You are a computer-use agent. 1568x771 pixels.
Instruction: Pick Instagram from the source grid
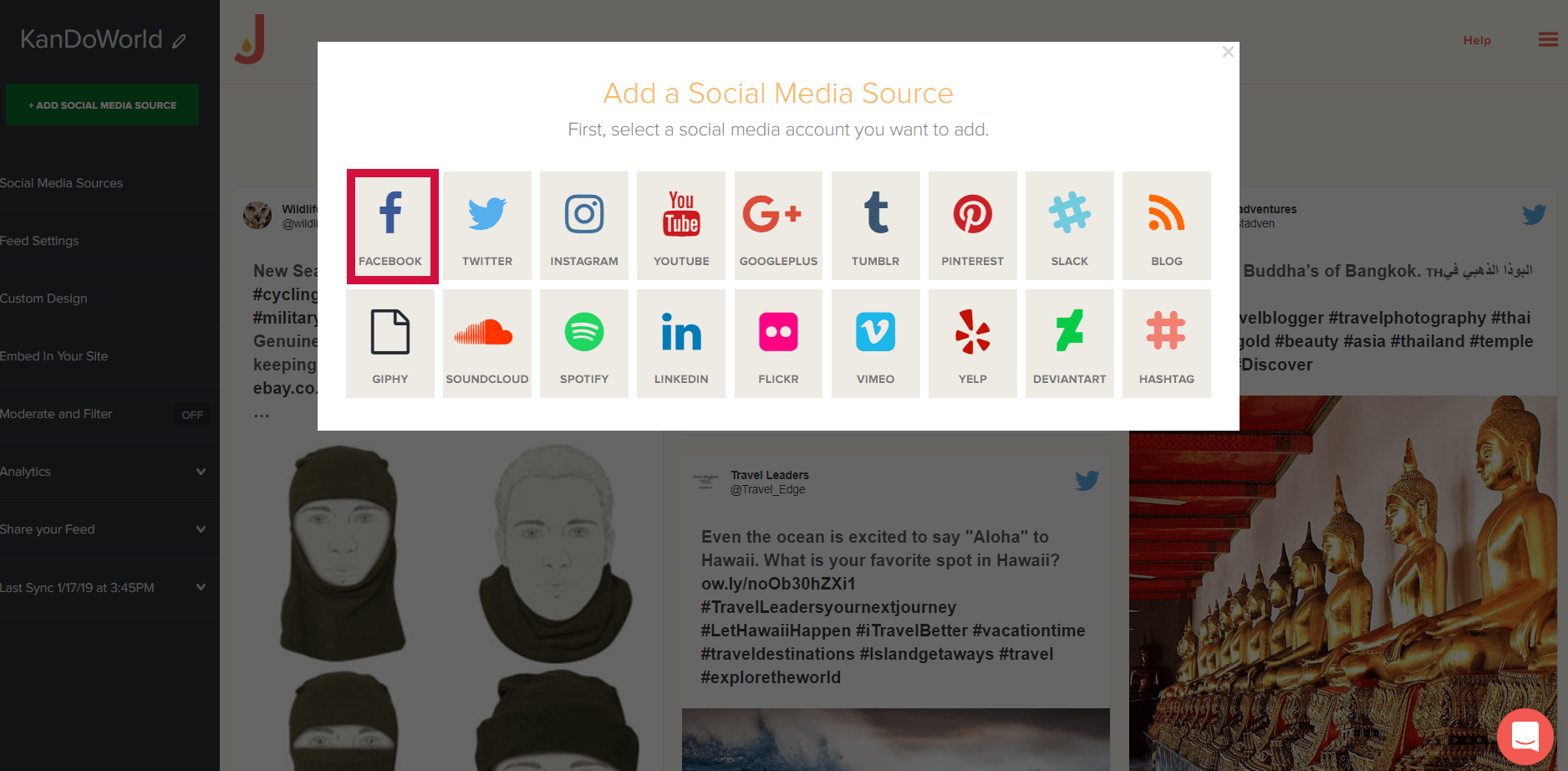tap(584, 226)
